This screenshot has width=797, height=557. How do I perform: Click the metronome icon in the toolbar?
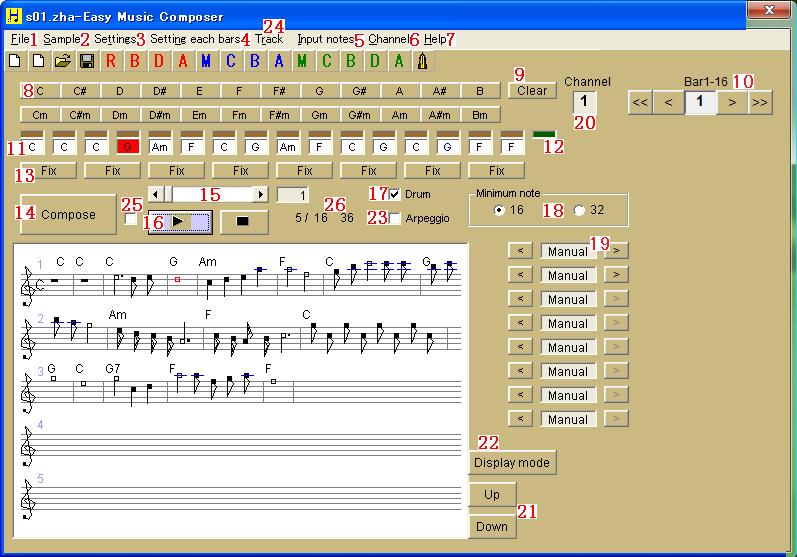pyautogui.click(x=423, y=61)
